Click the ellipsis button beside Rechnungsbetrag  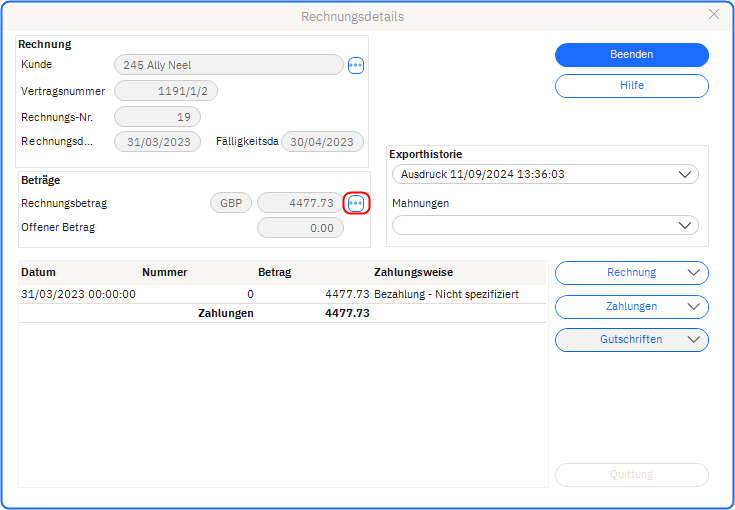click(355, 203)
